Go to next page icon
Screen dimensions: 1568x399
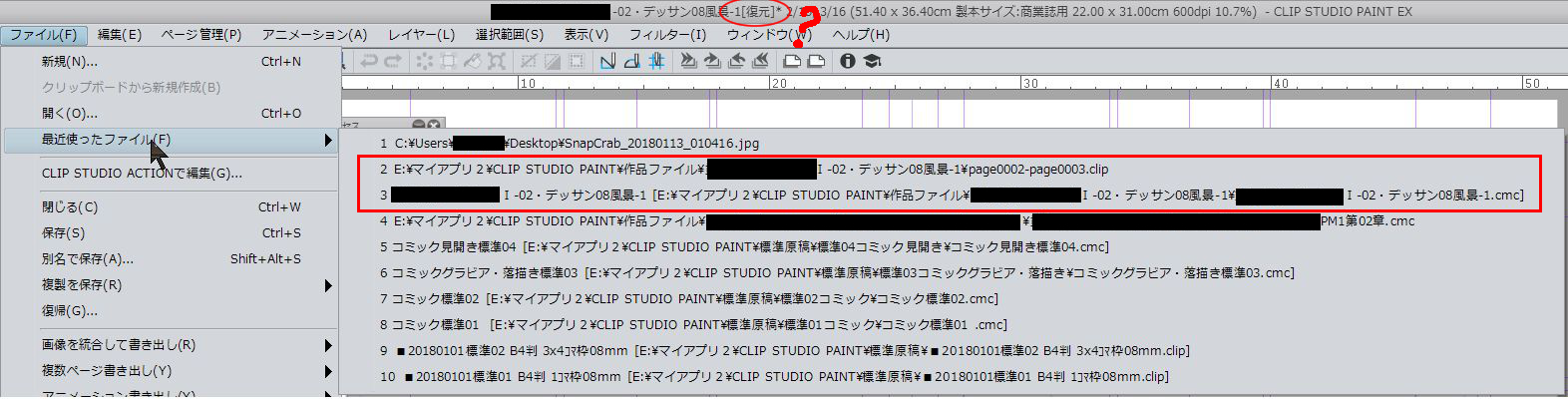(736, 61)
